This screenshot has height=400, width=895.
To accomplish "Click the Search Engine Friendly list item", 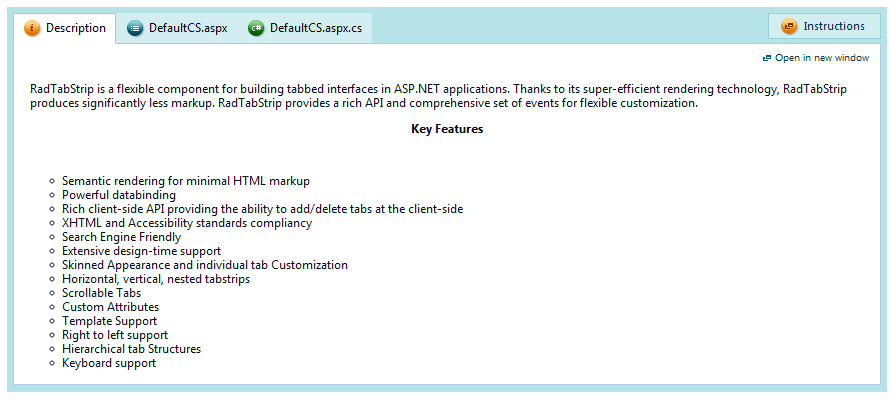I will pyautogui.click(x=121, y=237).
